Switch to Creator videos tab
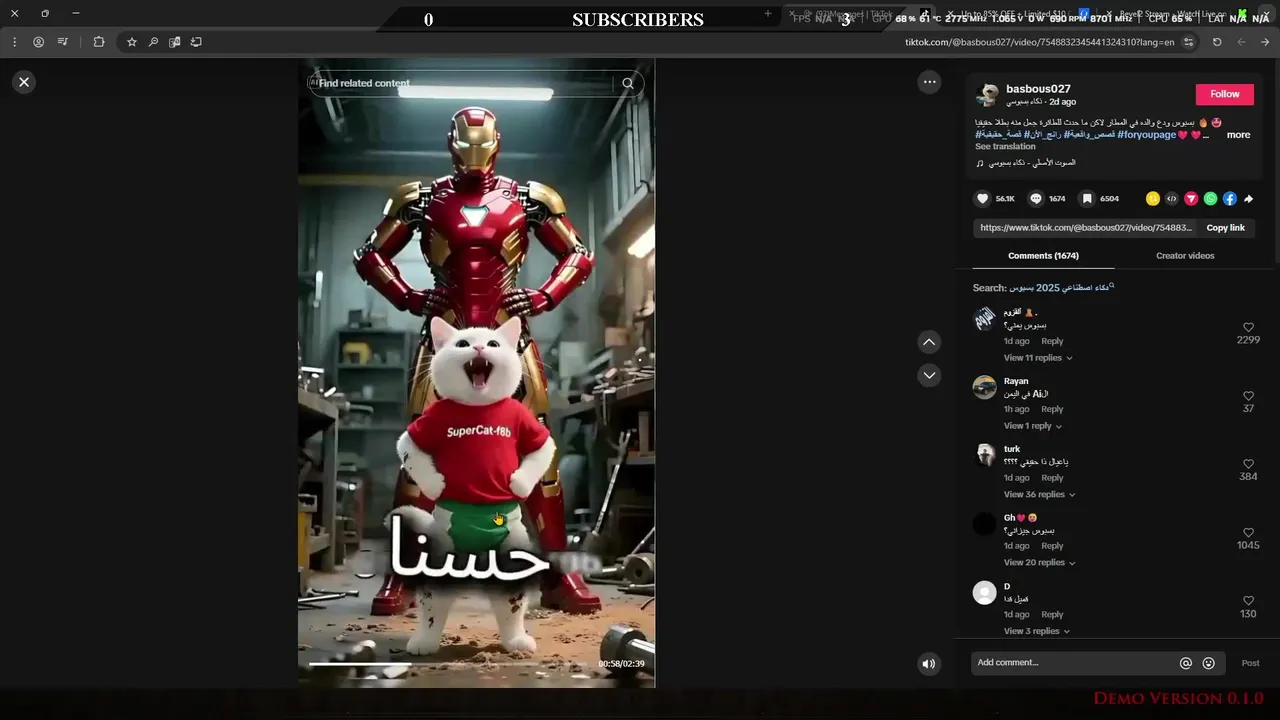 point(1185,256)
